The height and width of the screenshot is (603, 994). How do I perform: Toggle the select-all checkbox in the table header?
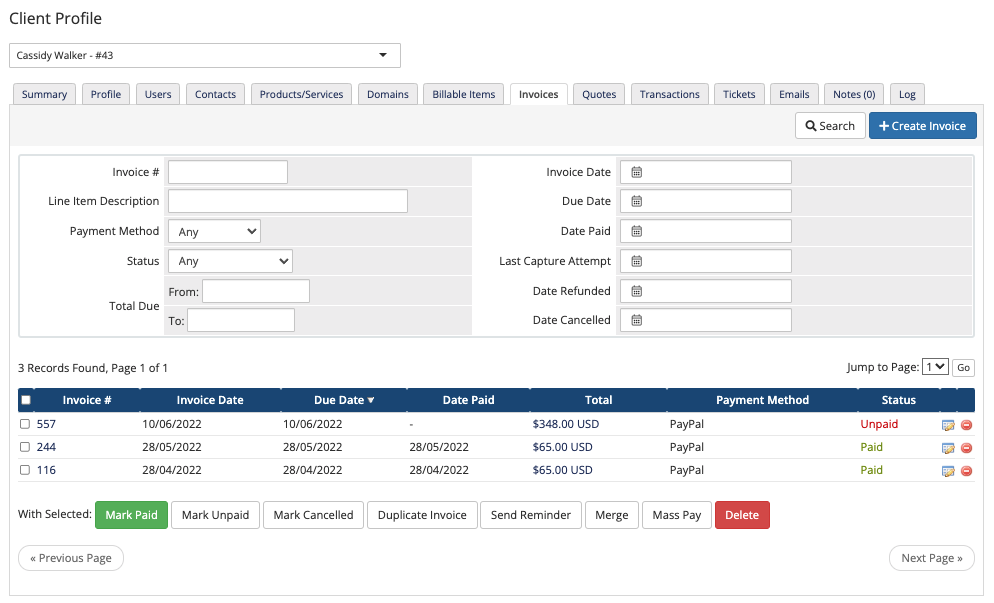point(25,399)
